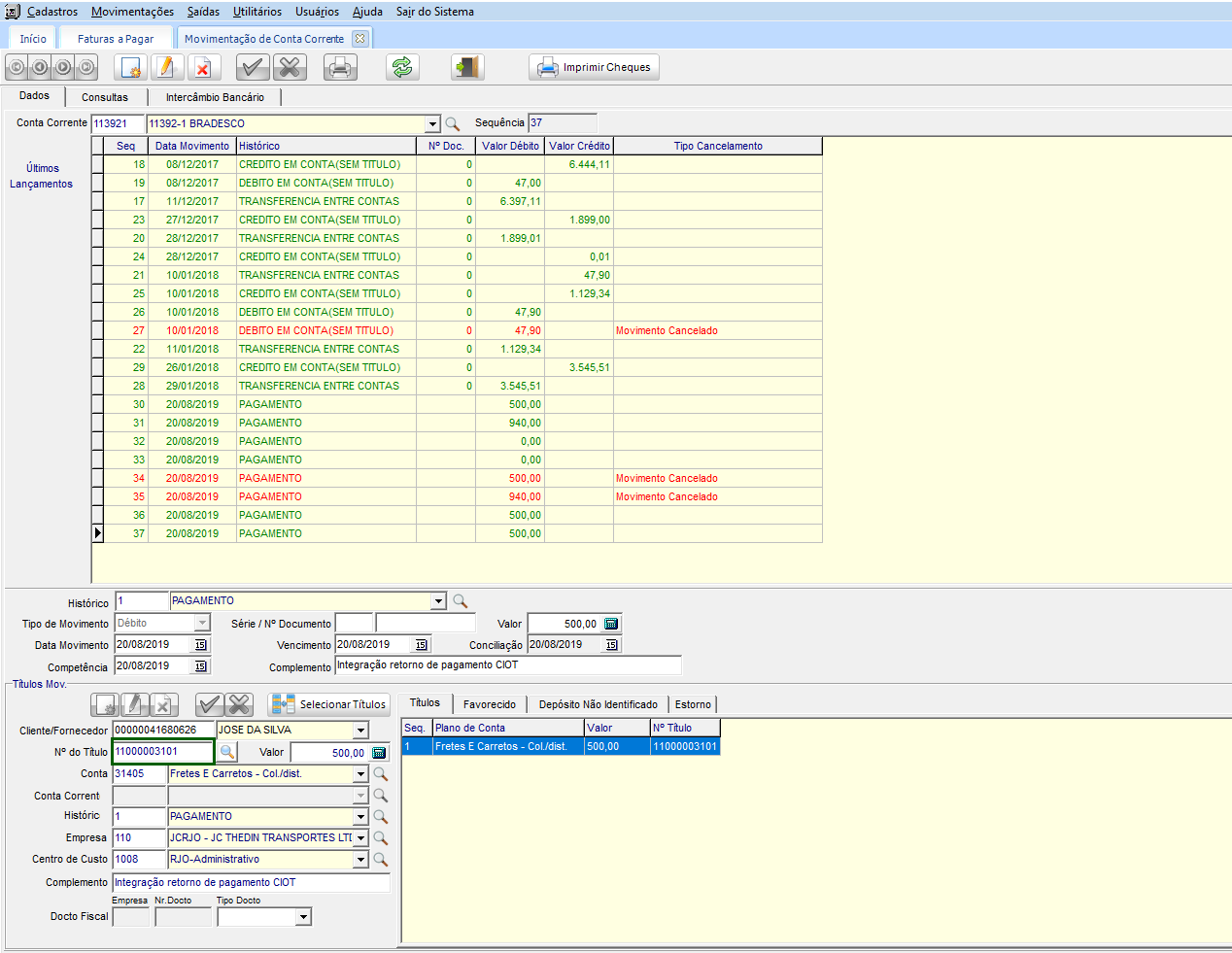Viewport: 1232px width, 953px height.
Task: Open the Tipo Docto dropdown
Action: pyautogui.click(x=303, y=917)
